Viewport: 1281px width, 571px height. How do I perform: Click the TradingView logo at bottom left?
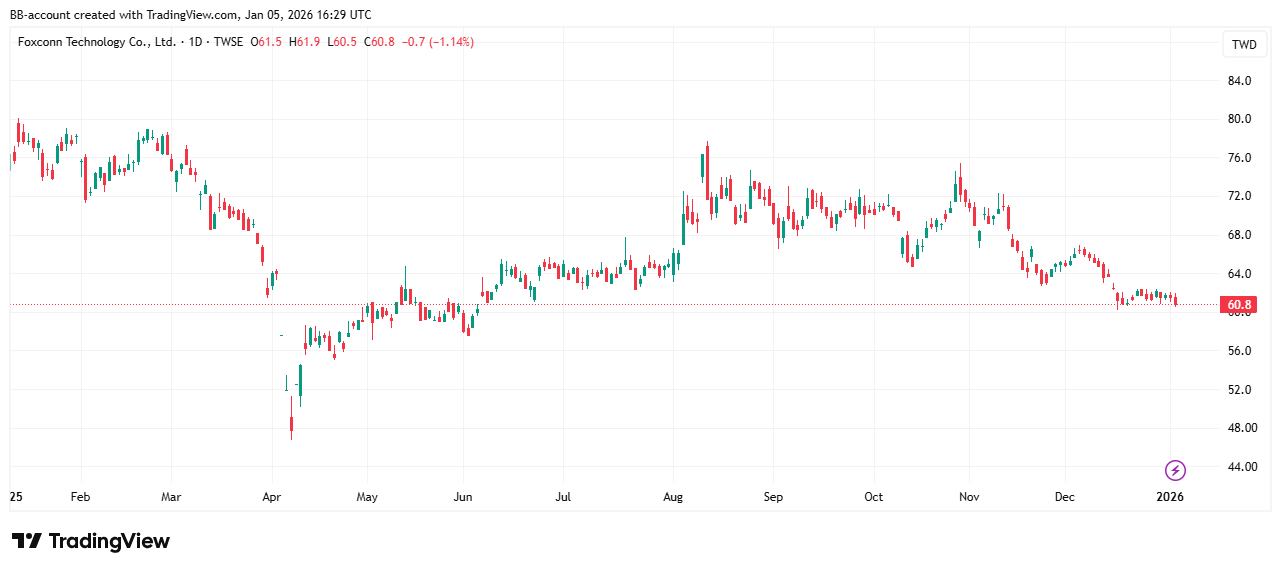(x=91, y=541)
